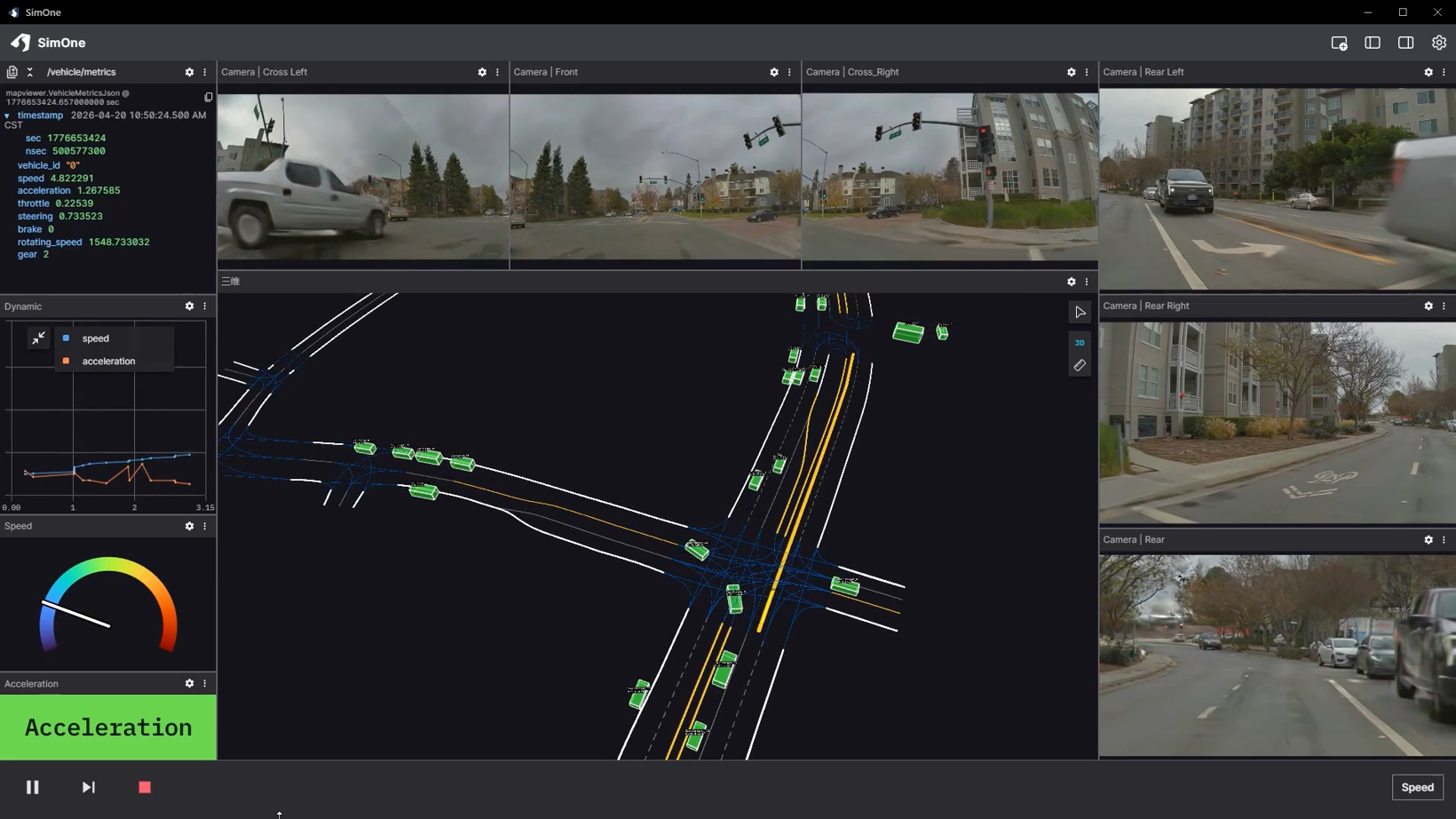Open the Acceleration panel three-dot menu
The height and width of the screenshot is (819, 1456).
(x=205, y=683)
